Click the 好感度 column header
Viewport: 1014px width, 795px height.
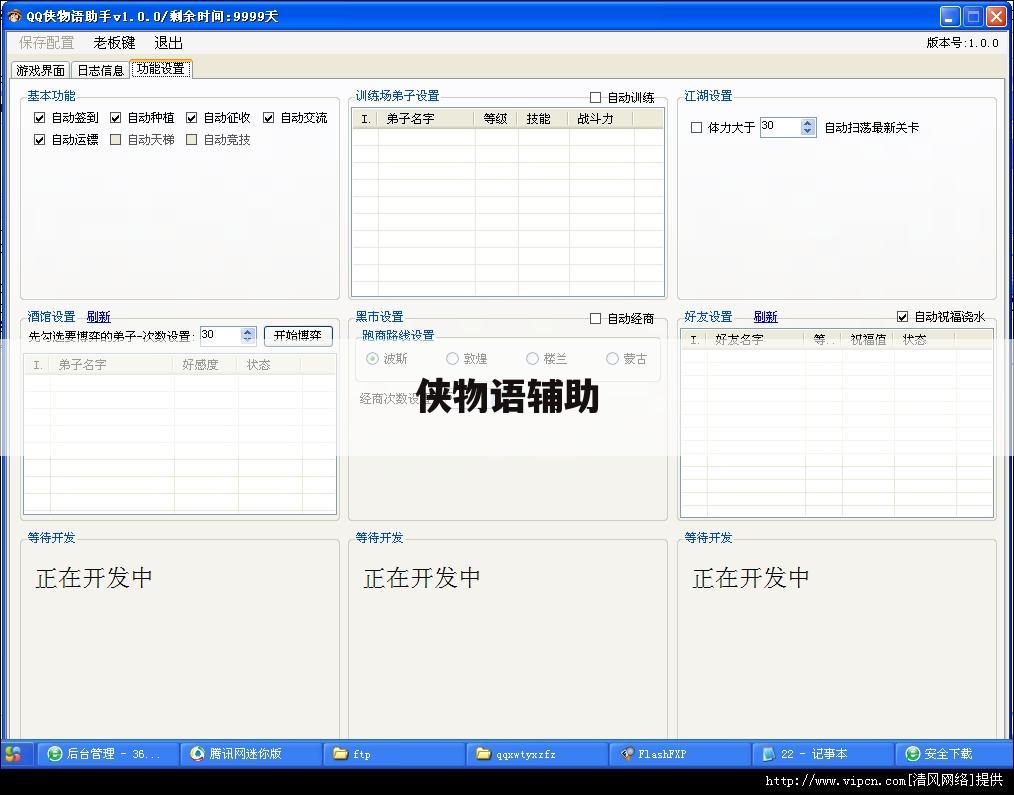206,365
